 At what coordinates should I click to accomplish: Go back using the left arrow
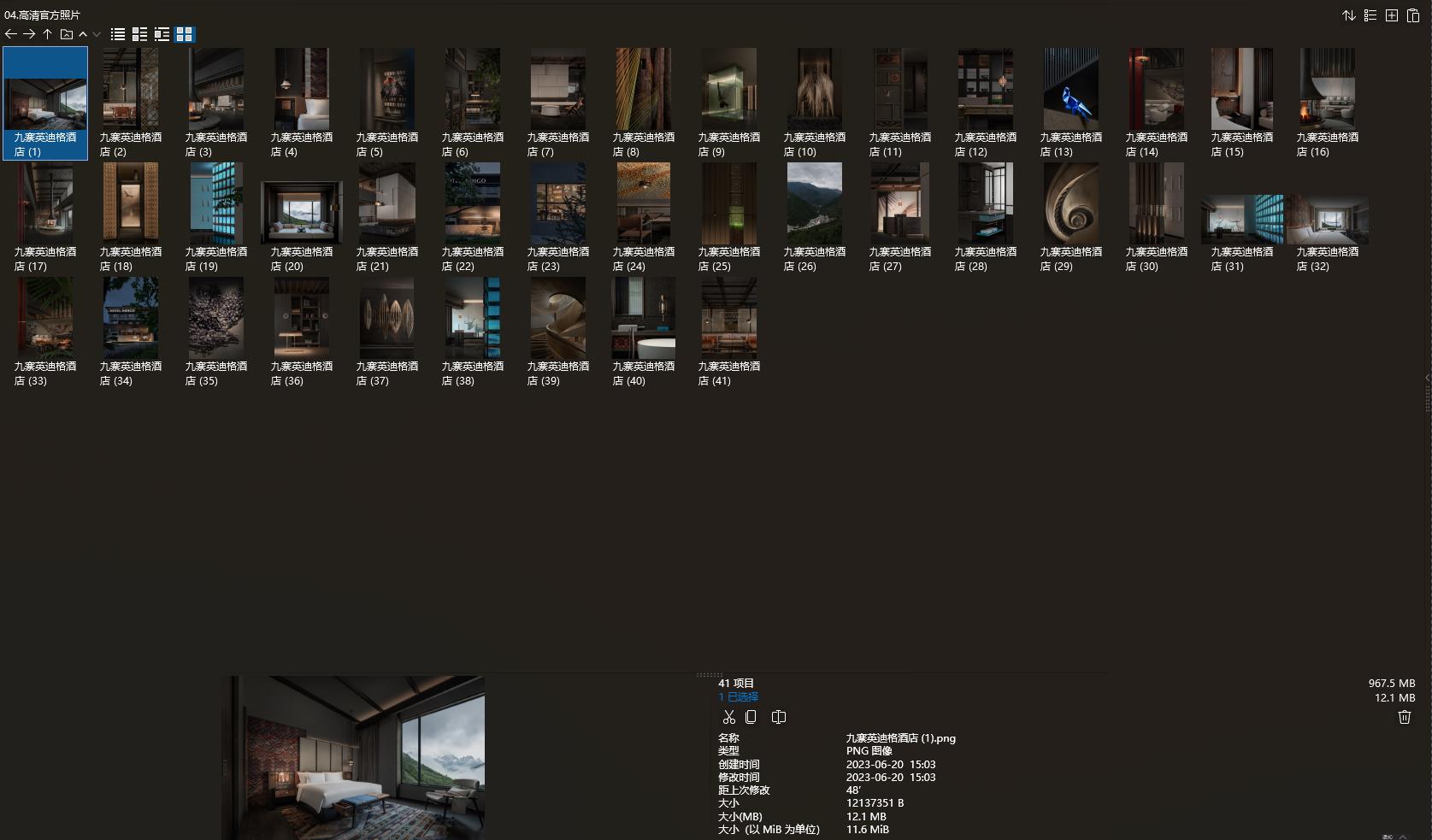10,34
